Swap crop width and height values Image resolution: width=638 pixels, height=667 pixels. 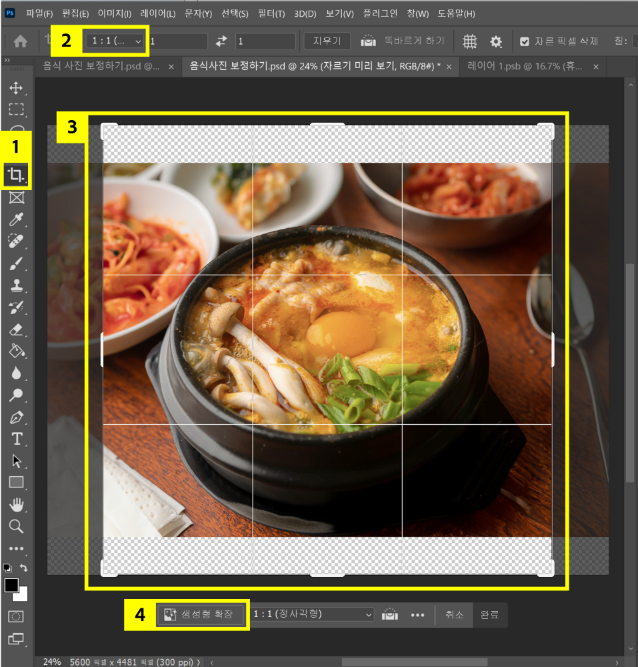tap(221, 41)
